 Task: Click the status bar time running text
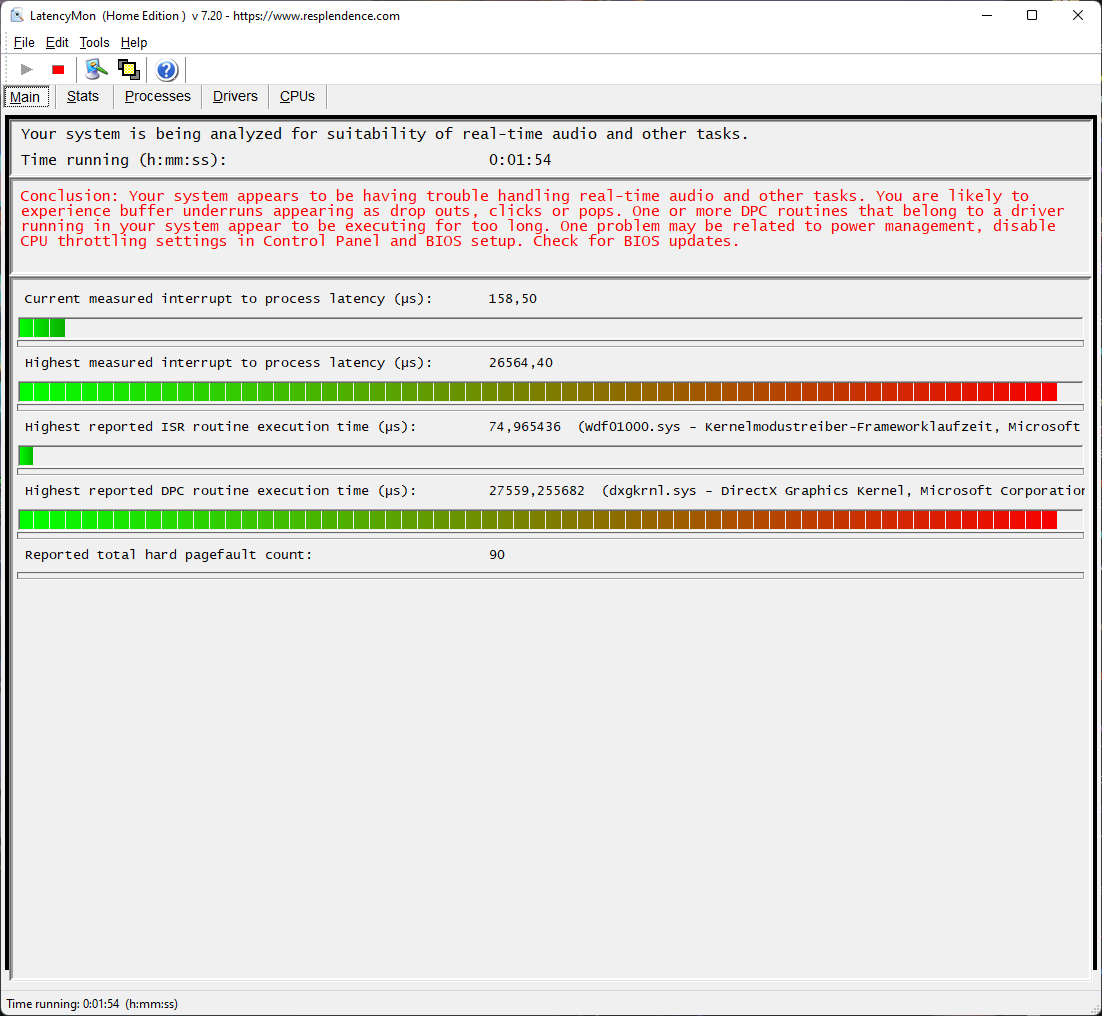(x=92, y=1003)
